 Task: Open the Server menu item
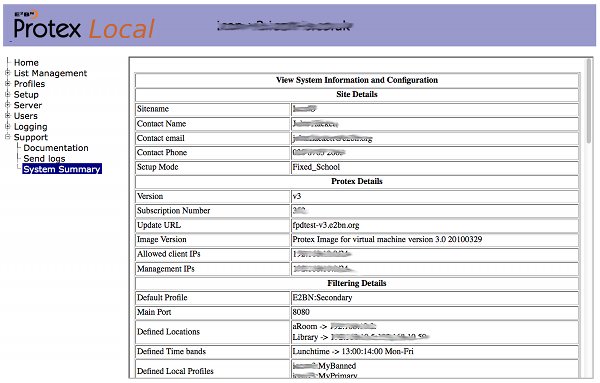pos(28,105)
